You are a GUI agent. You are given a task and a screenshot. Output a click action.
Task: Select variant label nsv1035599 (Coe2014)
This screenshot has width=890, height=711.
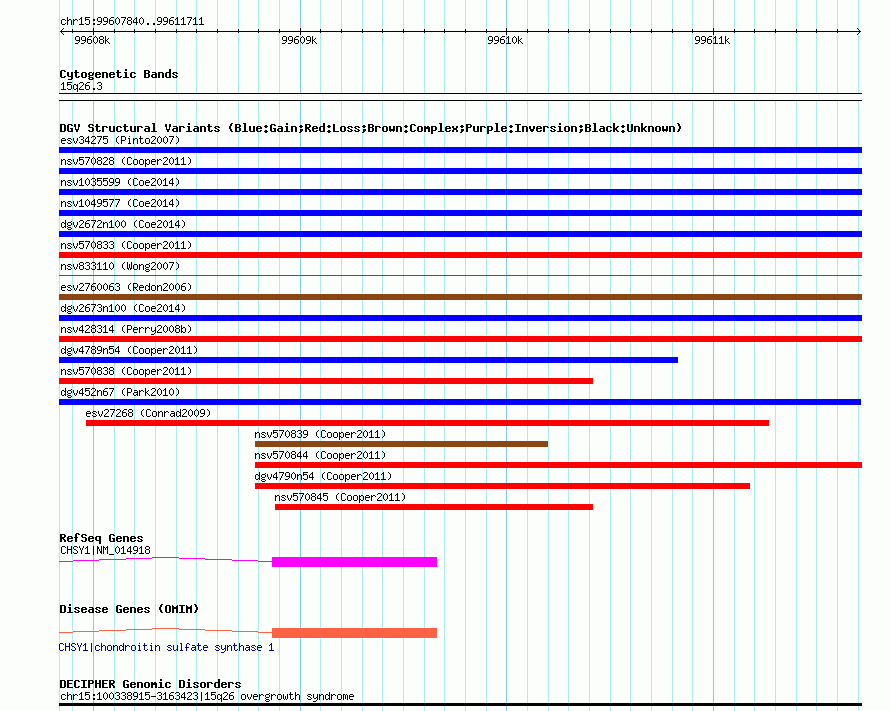[x=120, y=182]
